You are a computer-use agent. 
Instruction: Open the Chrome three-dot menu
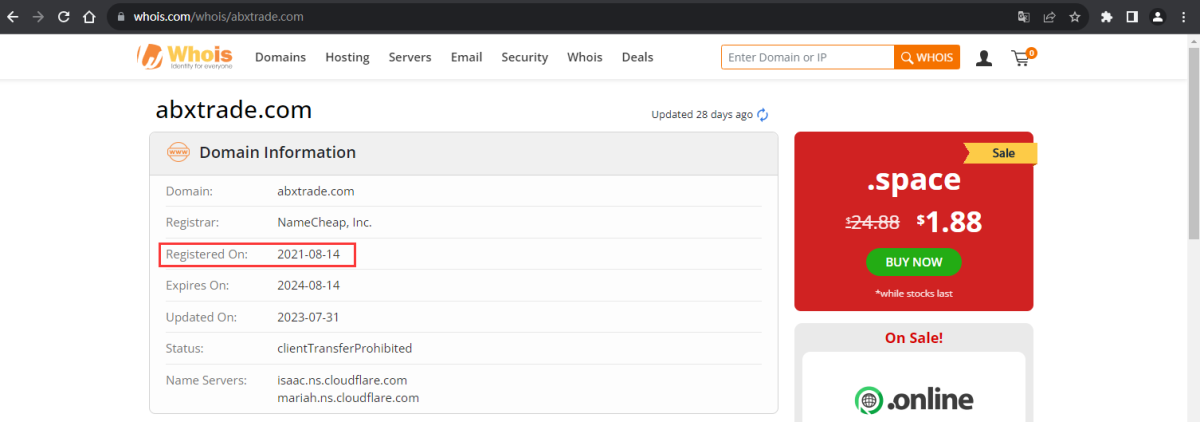click(1184, 17)
